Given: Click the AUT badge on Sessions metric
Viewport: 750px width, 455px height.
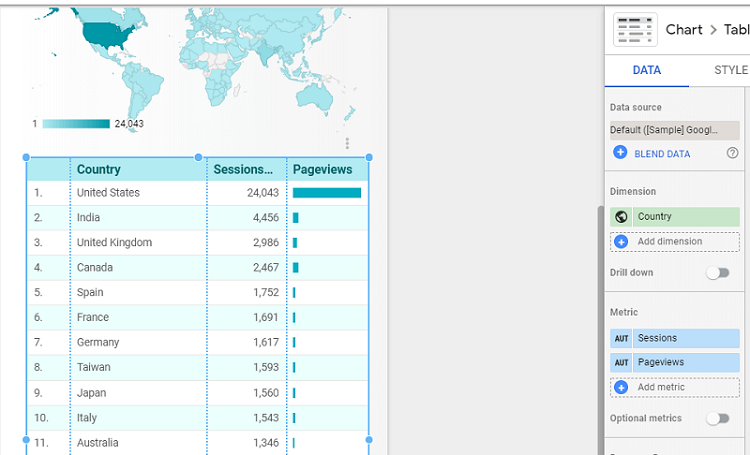Looking at the screenshot, I should point(621,338).
